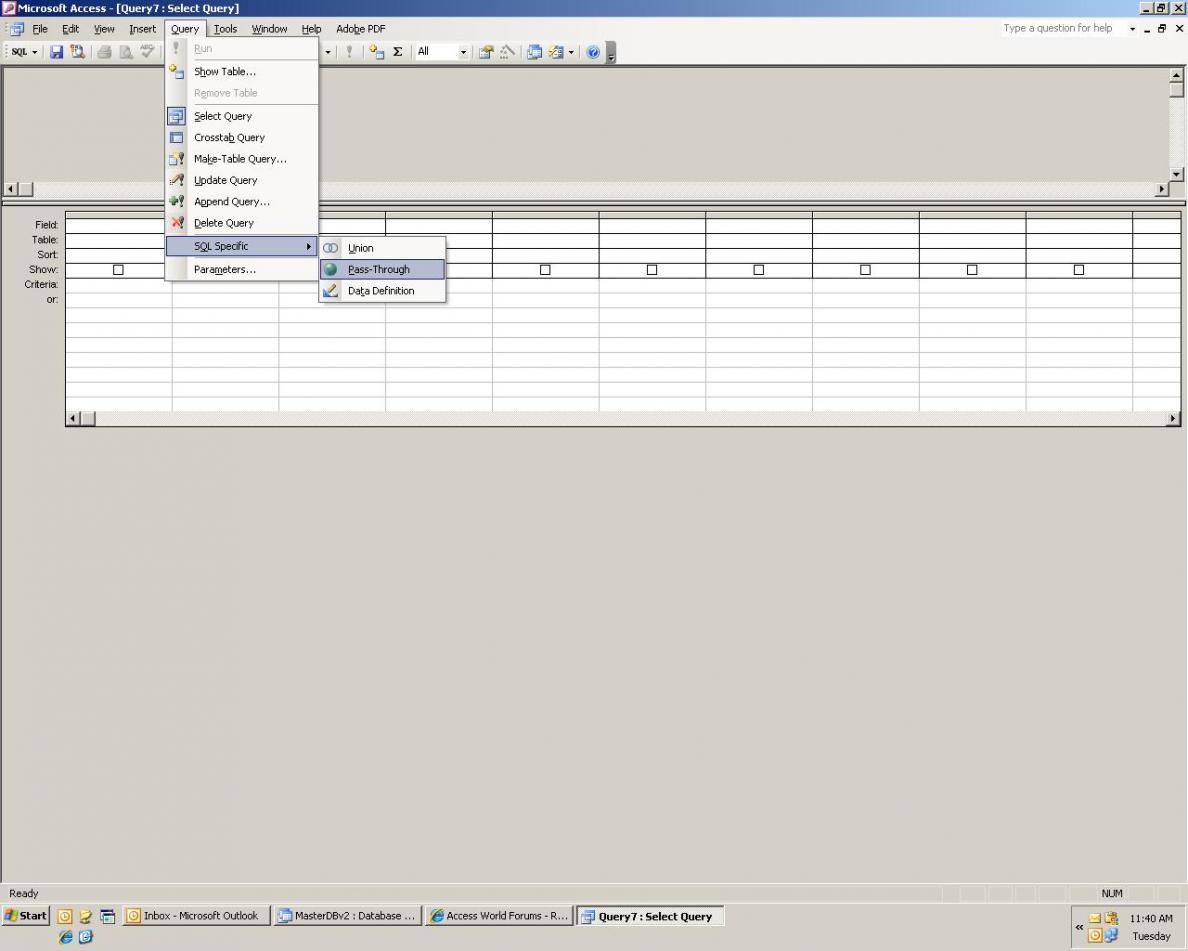The width and height of the screenshot is (1188, 951).
Task: Click the Union overlapping circles icon
Action: click(330, 248)
